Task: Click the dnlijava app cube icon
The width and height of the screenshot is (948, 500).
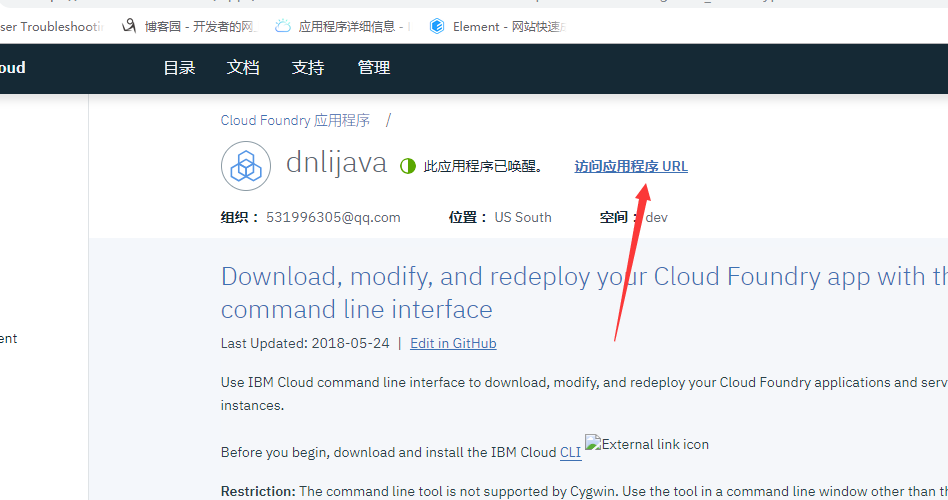Action: (246, 166)
